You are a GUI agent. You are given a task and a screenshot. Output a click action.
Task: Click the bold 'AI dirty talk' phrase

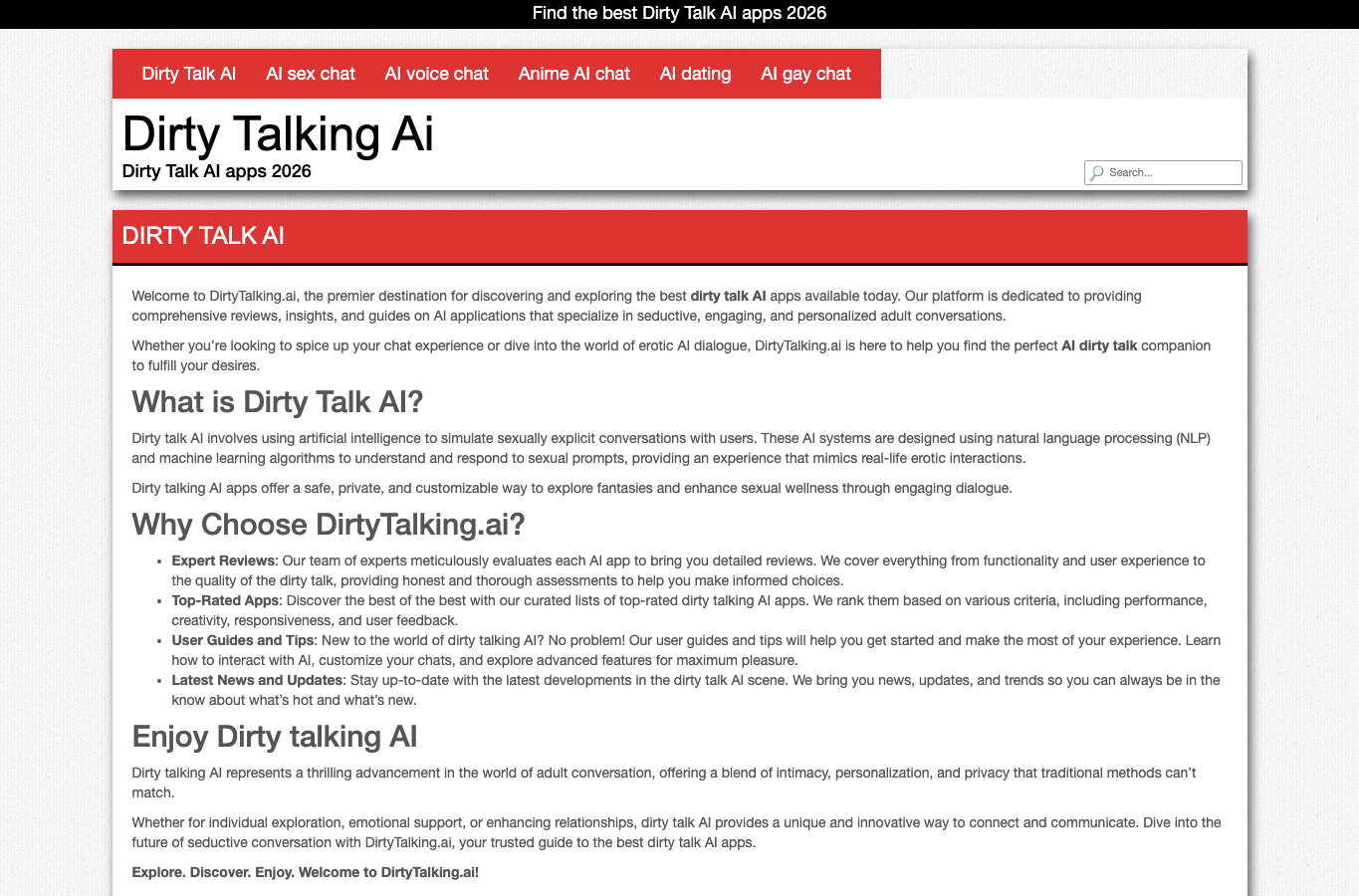1099,345
